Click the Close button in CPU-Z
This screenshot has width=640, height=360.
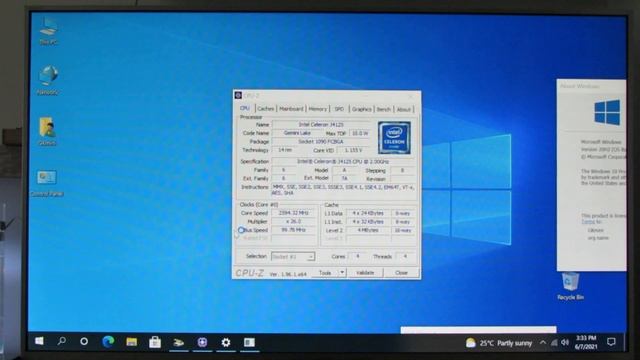pos(401,273)
